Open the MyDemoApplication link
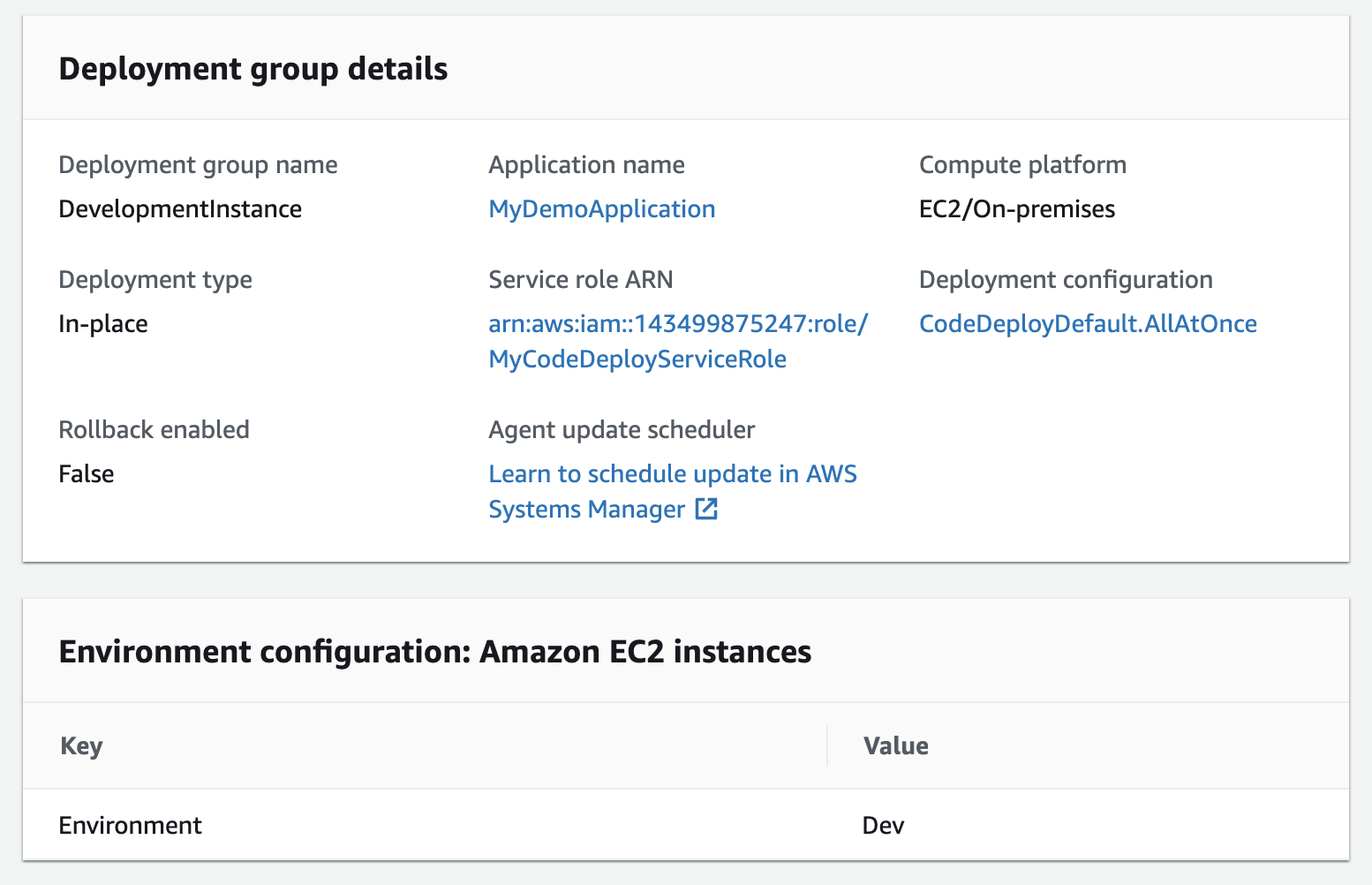The image size is (1372, 885). [x=601, y=209]
